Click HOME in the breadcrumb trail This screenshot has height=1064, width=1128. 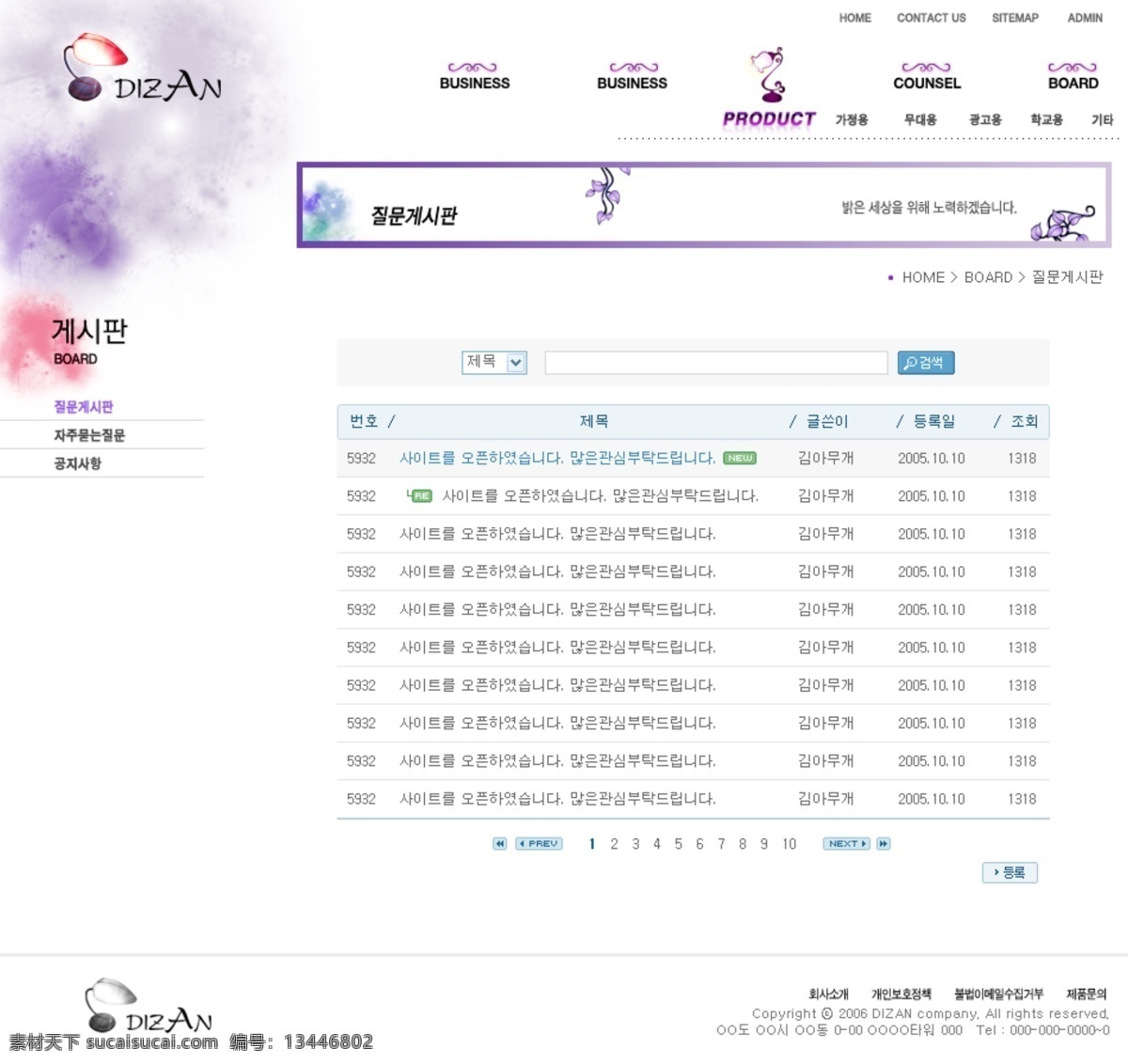click(x=923, y=277)
